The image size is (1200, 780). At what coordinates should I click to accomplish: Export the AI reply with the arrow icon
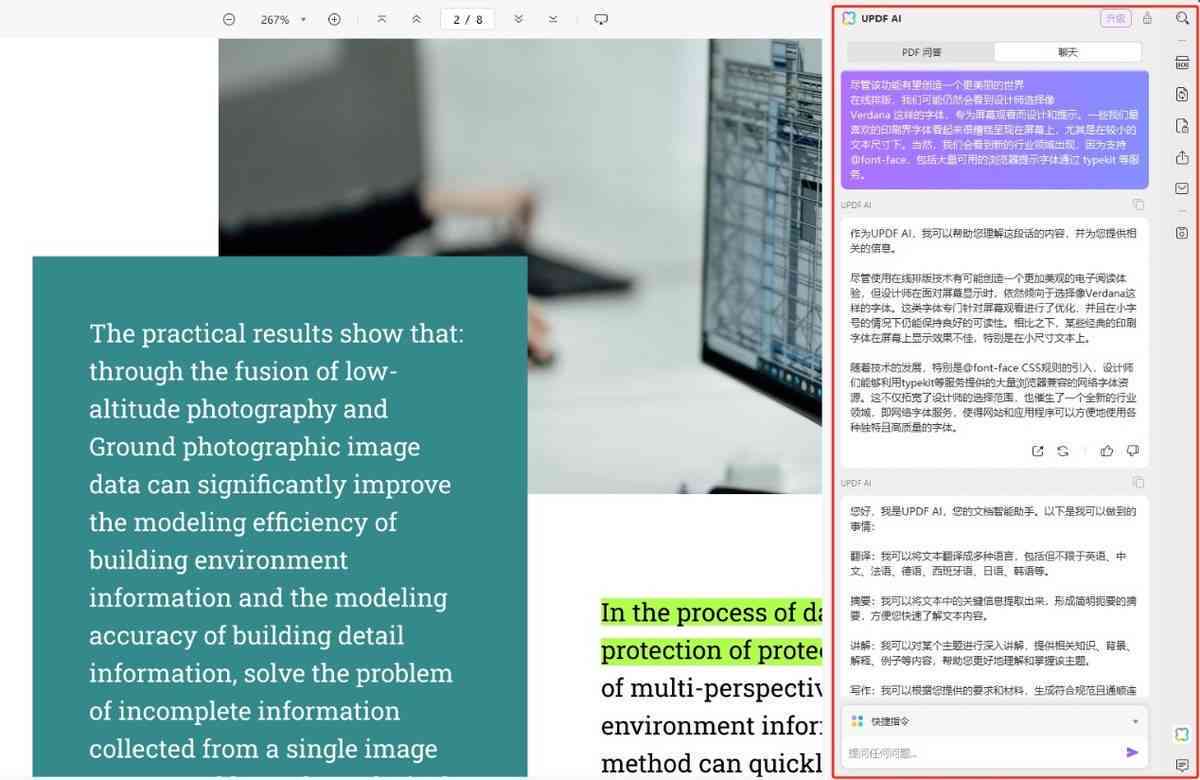click(x=1037, y=452)
